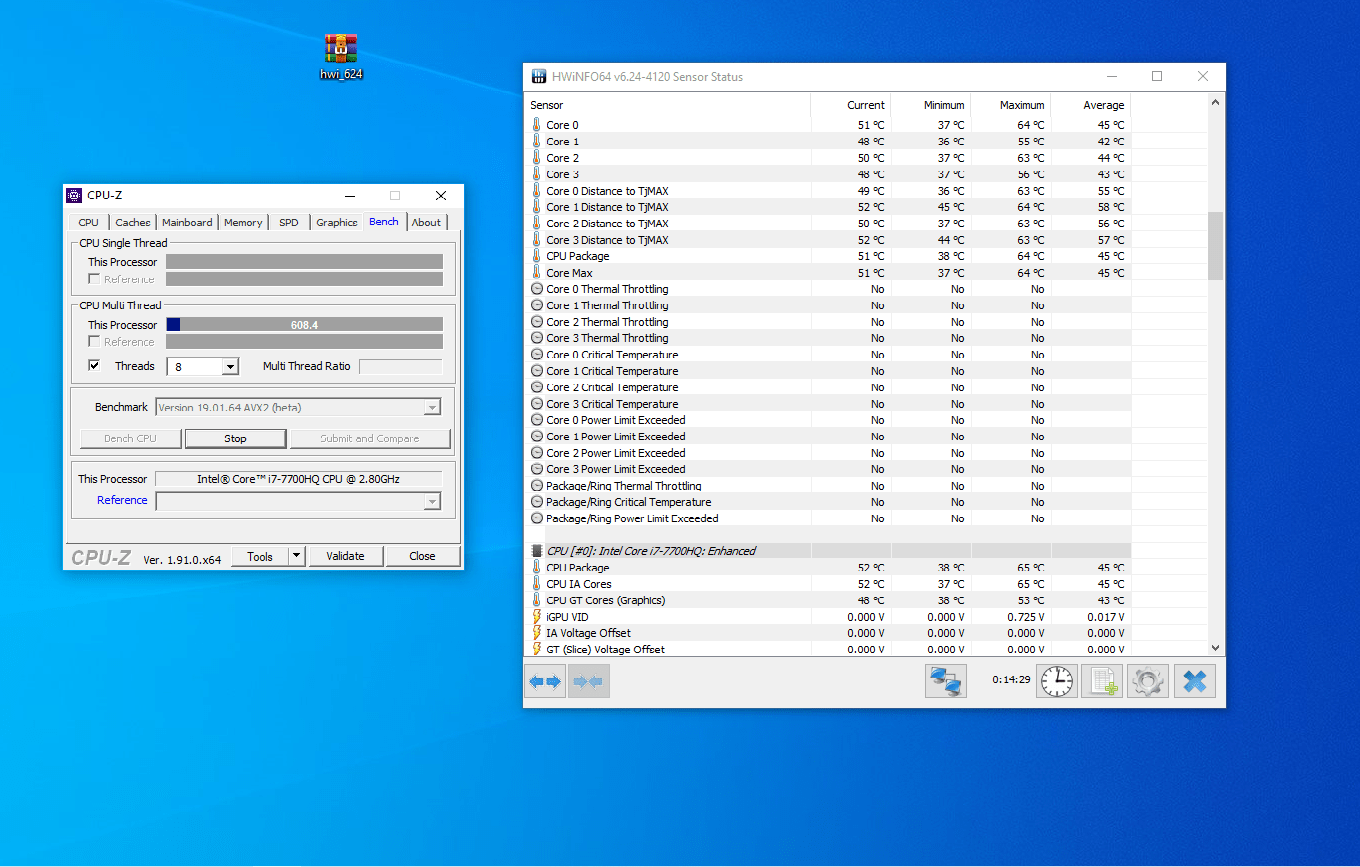This screenshot has height=867, width=1360.
Task: Click the thermometer icon beside CPU IA Cores
Action: point(537,584)
